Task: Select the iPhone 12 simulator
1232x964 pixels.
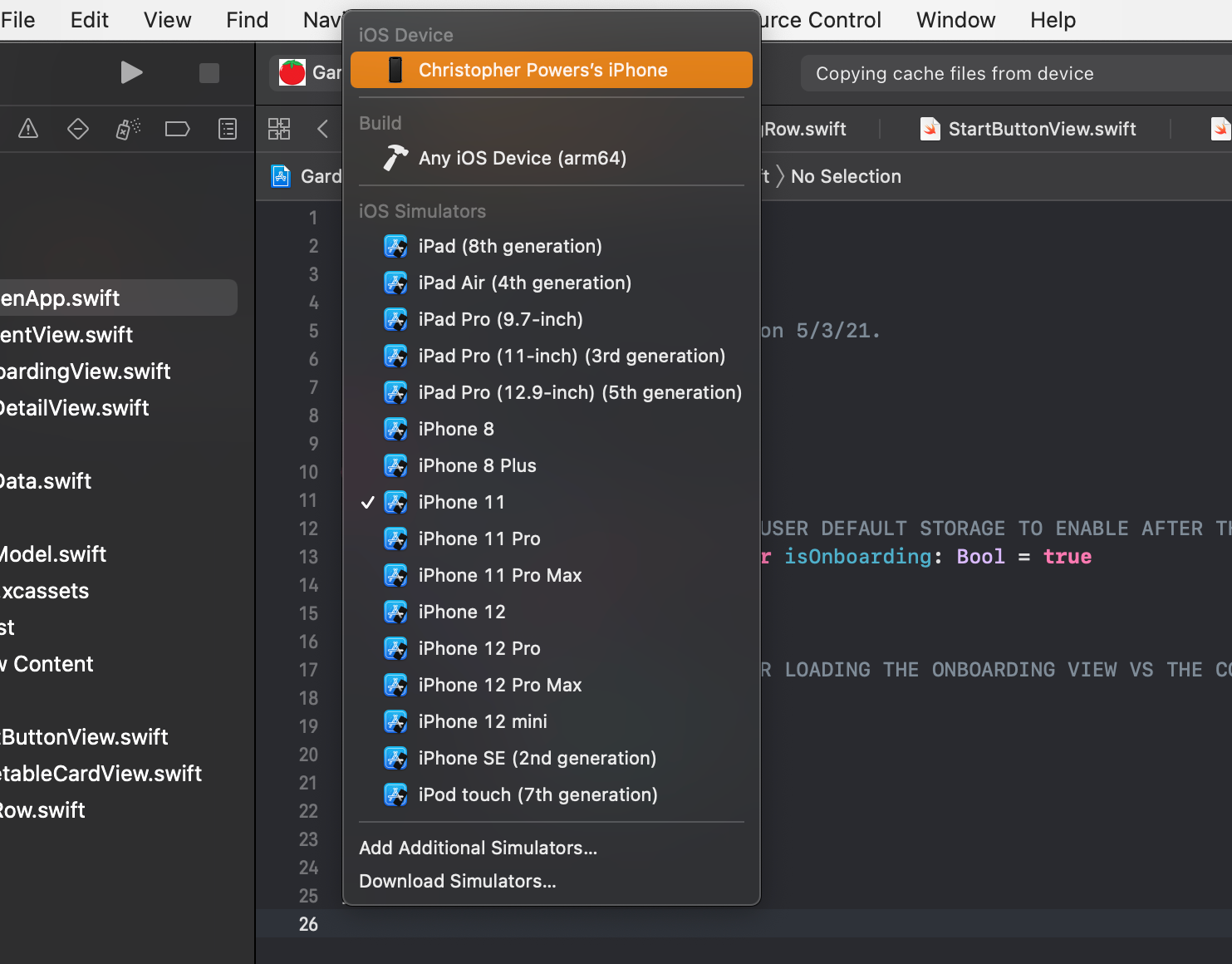Action: [552, 612]
